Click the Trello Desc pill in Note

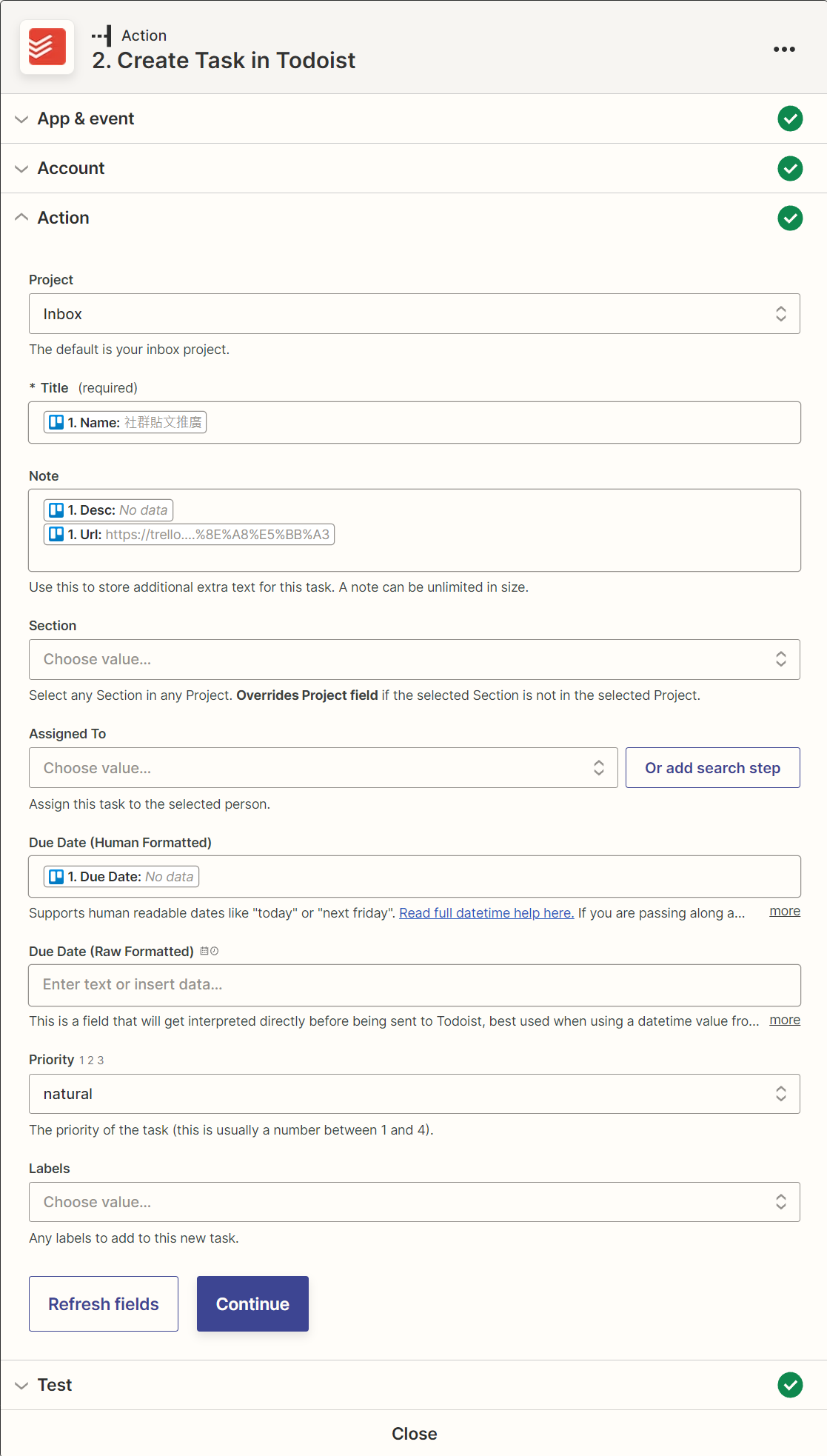pos(108,510)
